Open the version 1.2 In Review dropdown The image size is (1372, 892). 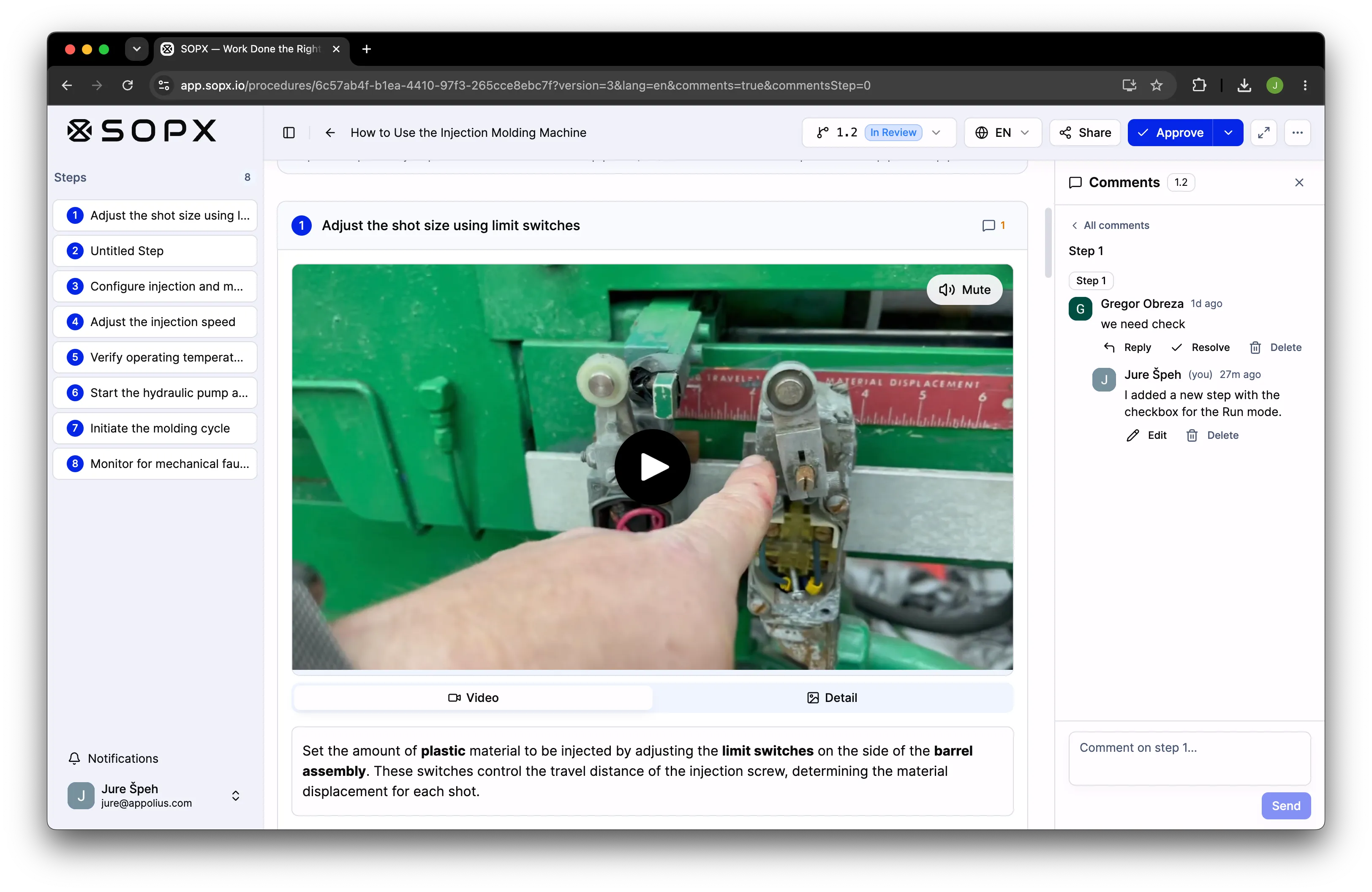pyautogui.click(x=879, y=133)
